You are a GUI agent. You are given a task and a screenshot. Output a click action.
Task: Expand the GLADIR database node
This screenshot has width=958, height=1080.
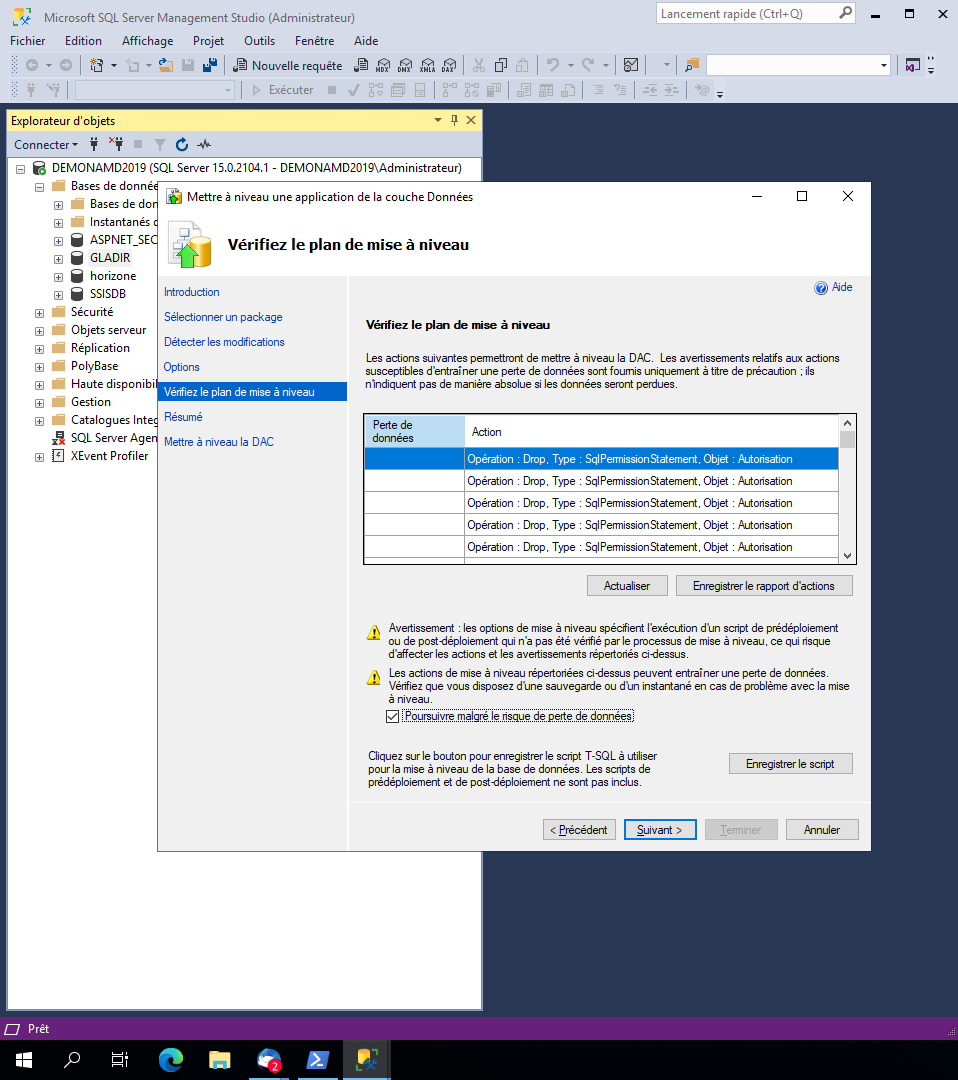(59, 259)
